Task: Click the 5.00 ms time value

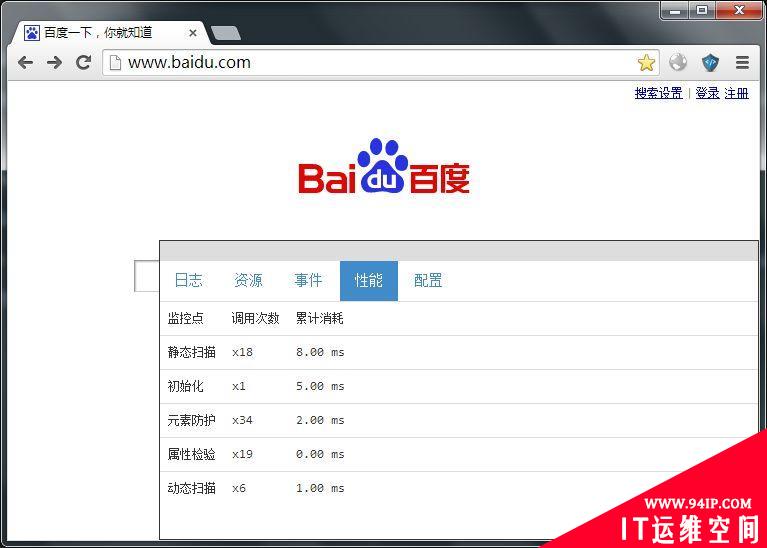Action: point(320,387)
